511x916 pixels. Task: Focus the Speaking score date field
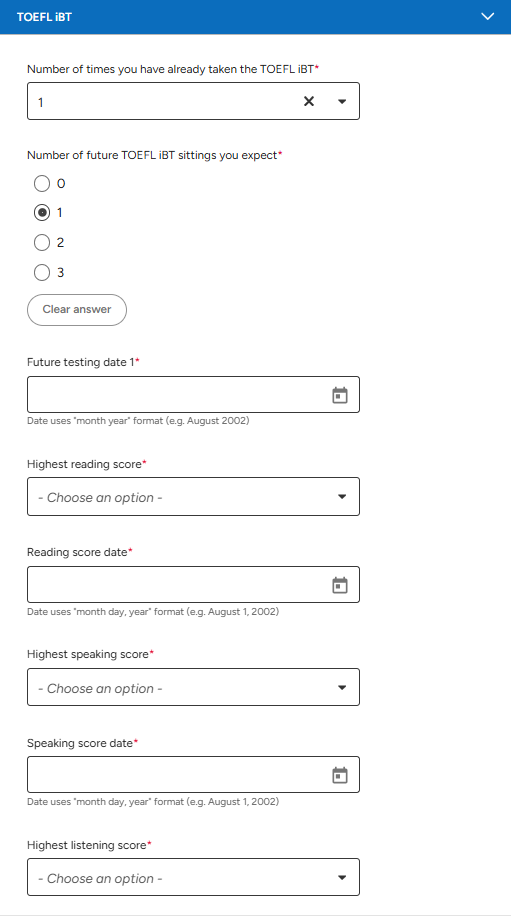[193, 775]
